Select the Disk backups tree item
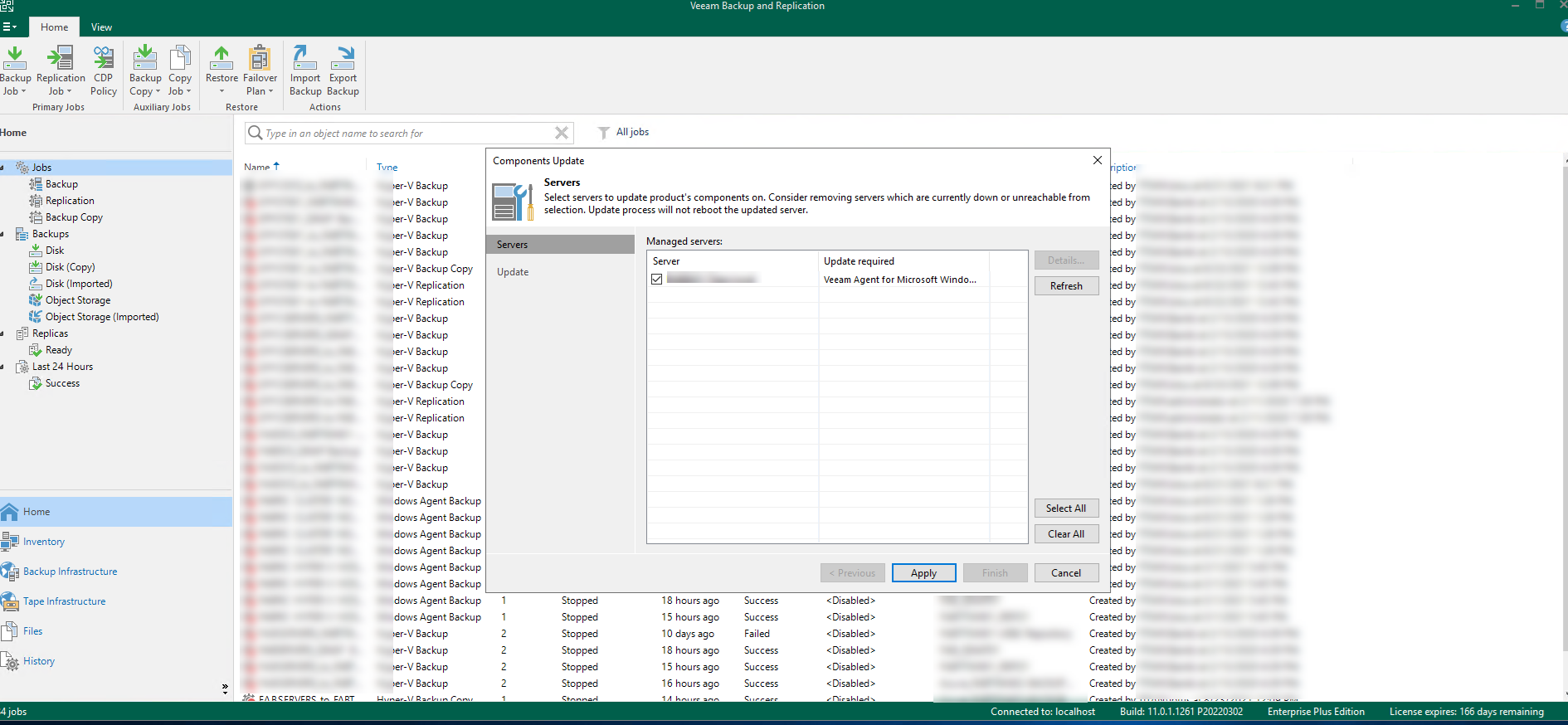Viewport: 1568px width, 725px height. [x=55, y=251]
